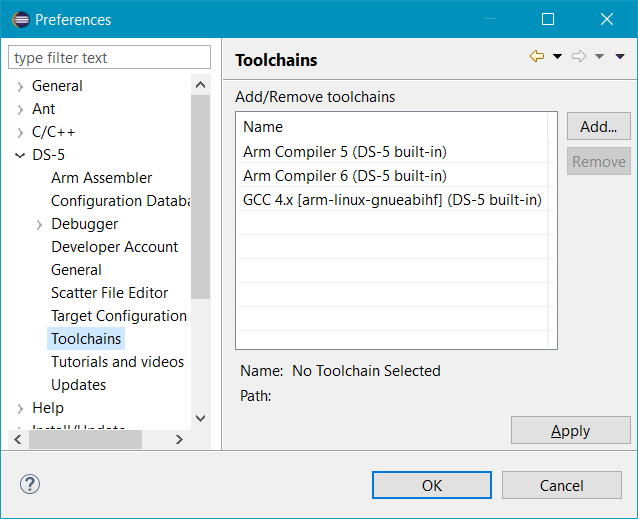The height and width of the screenshot is (519, 638).
Task: Click the back navigation arrow icon
Action: click(x=537, y=57)
